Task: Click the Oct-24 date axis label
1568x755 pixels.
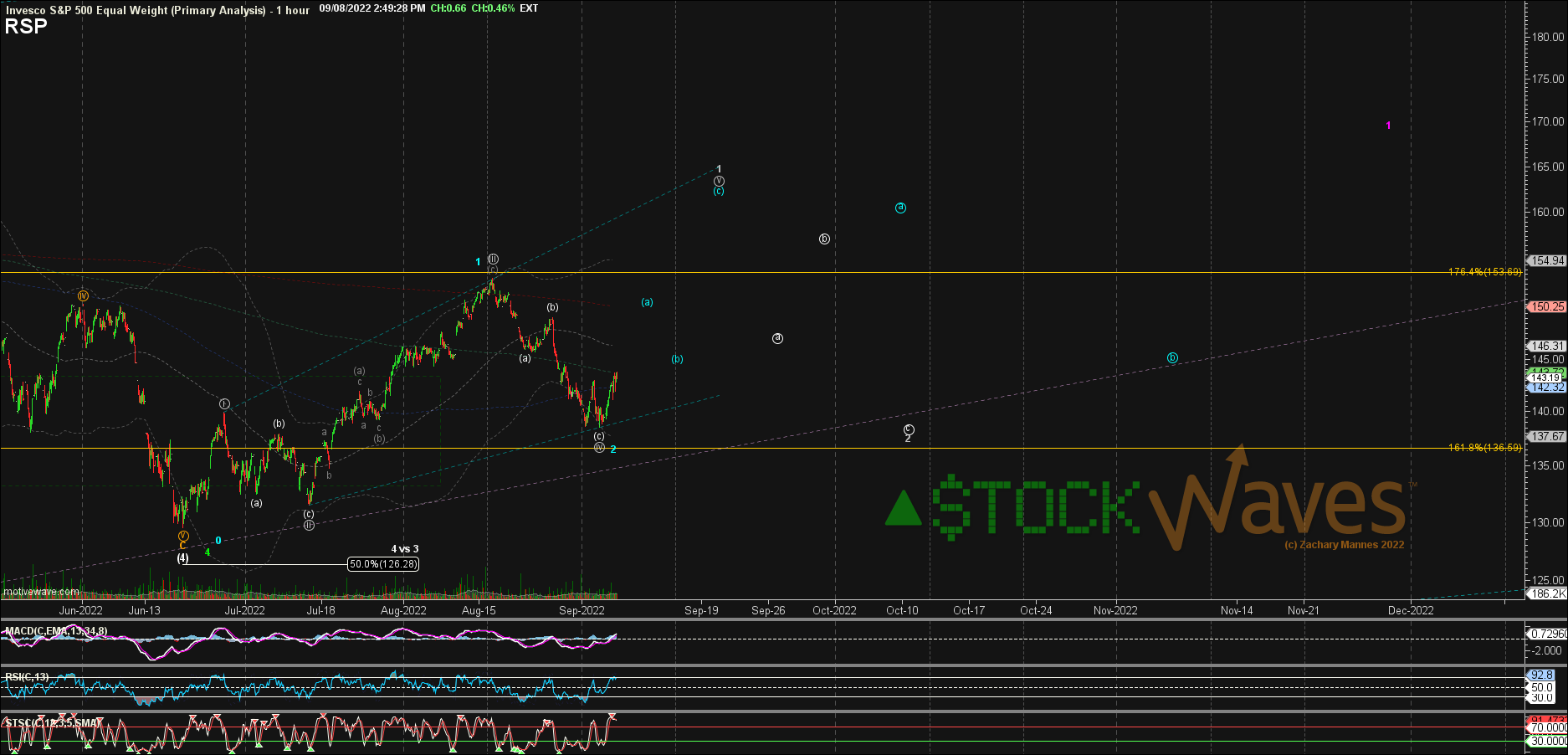Action: tap(1036, 610)
